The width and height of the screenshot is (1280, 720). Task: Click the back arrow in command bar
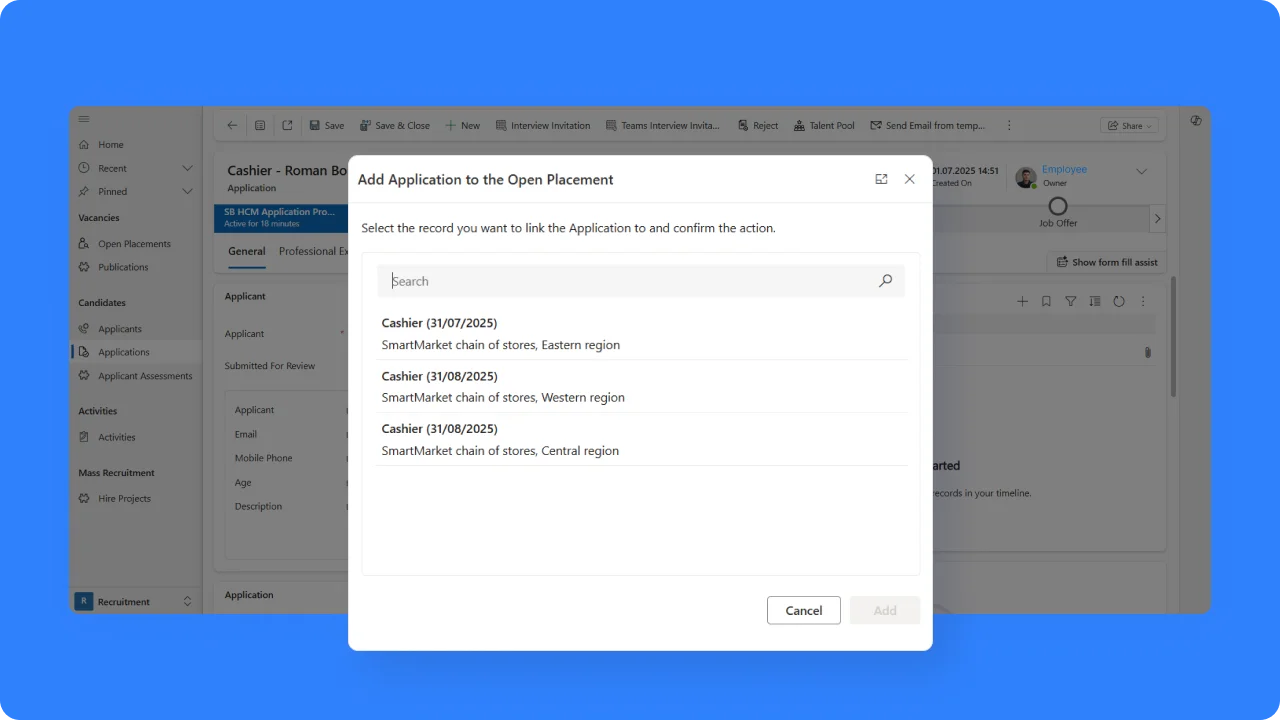coord(232,125)
